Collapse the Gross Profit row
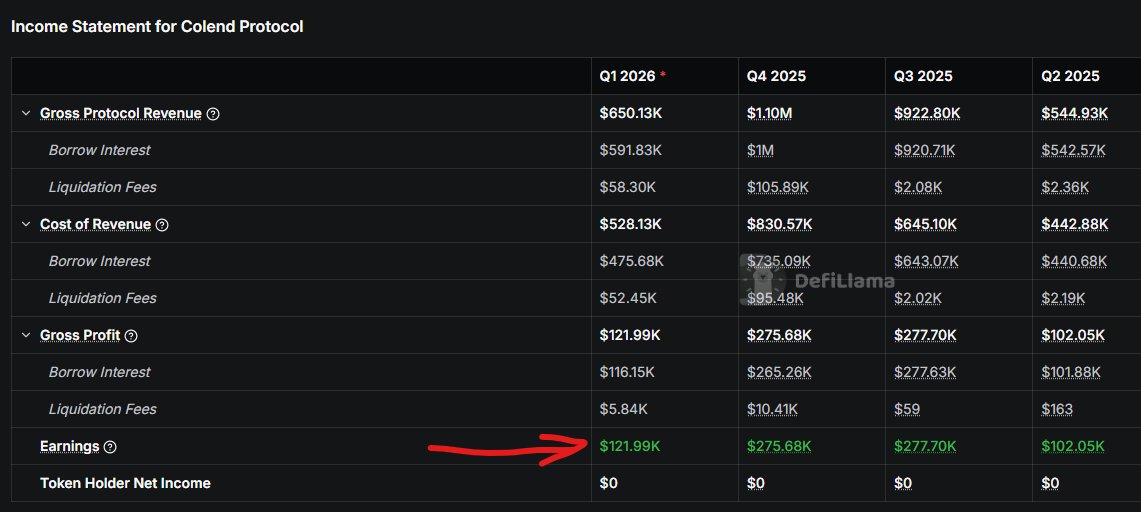 click(26, 336)
